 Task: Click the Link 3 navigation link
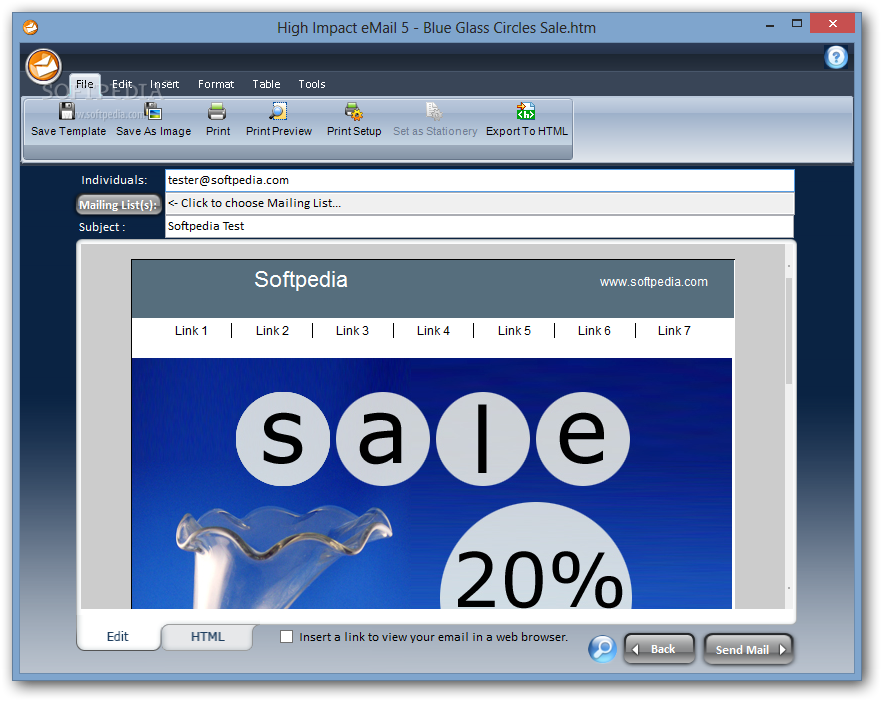click(352, 330)
